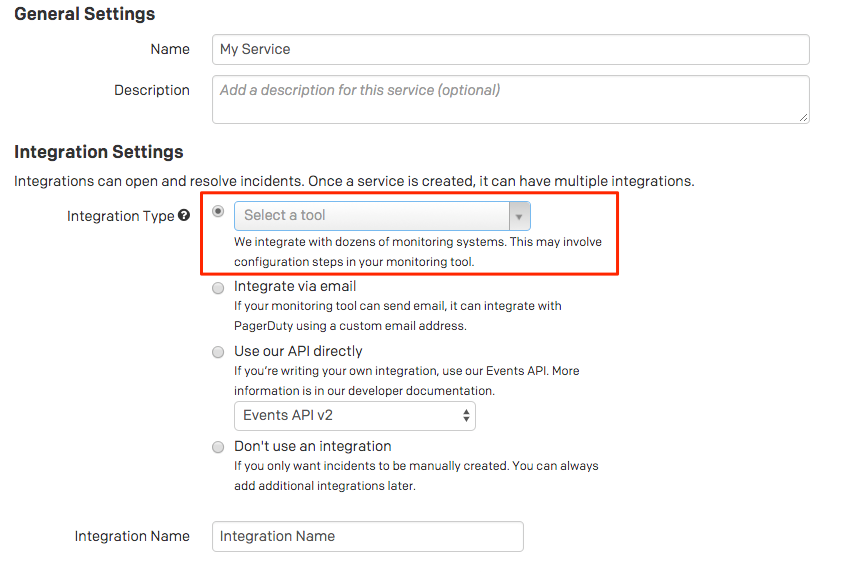This screenshot has height=572, width=847.
Task: Click the "Use our API directly" option label
Action: coord(298,351)
